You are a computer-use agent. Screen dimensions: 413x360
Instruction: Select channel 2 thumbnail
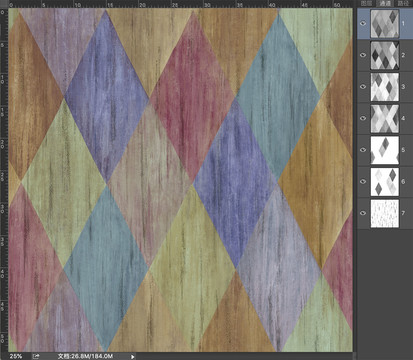pos(385,55)
